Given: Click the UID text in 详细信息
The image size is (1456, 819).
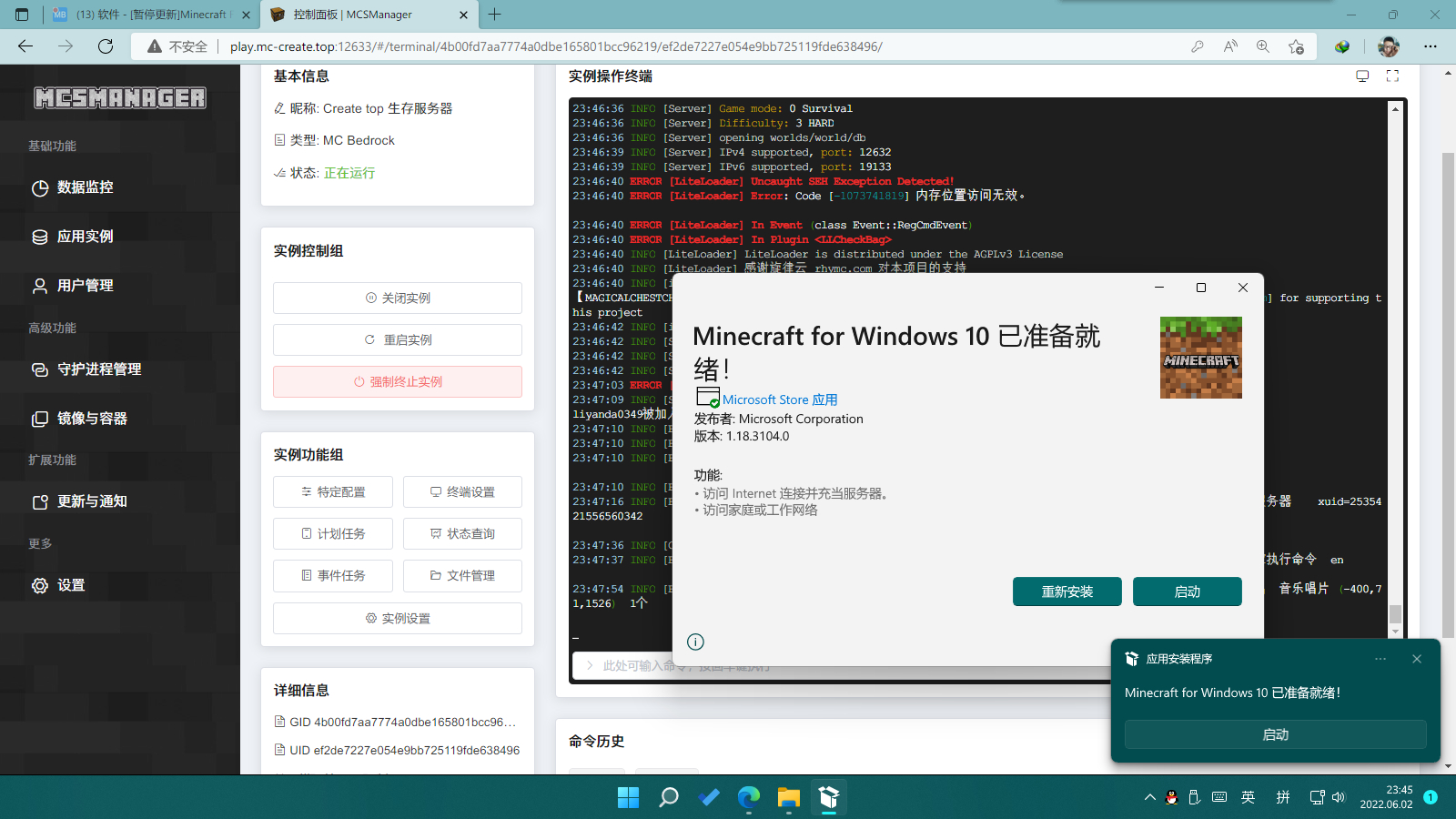Looking at the screenshot, I should point(405,750).
